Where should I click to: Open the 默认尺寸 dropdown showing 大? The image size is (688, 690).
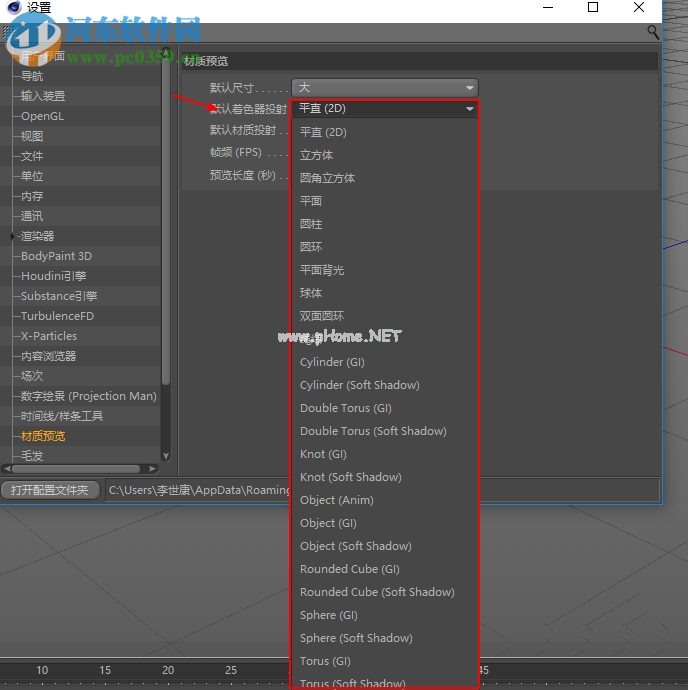pos(384,88)
